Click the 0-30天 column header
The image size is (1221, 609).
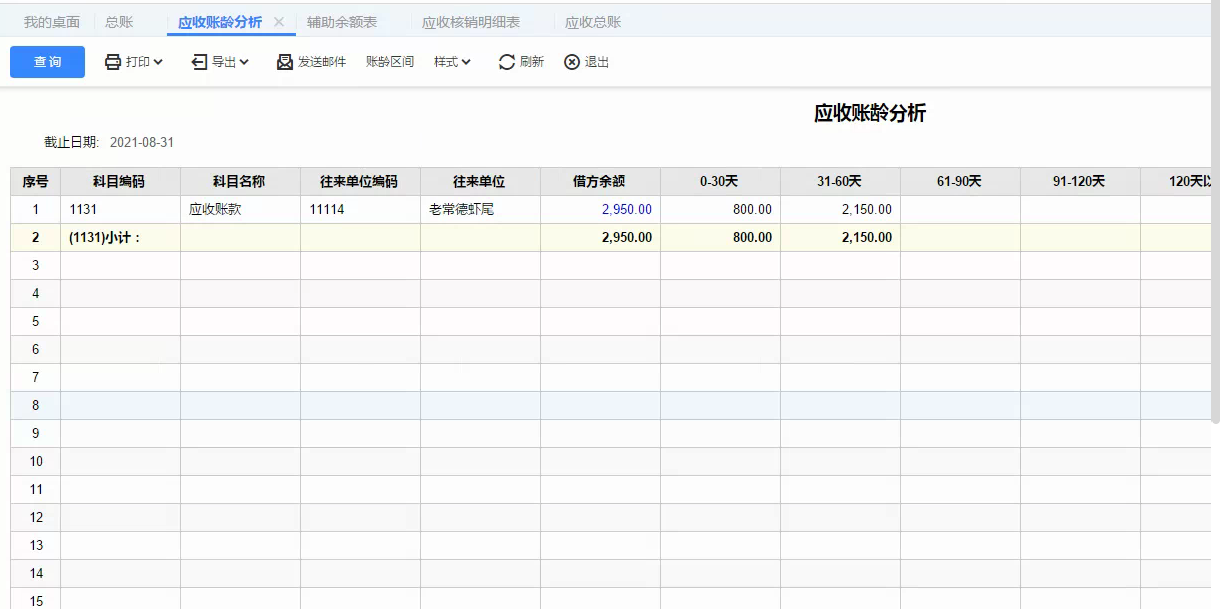tap(720, 181)
